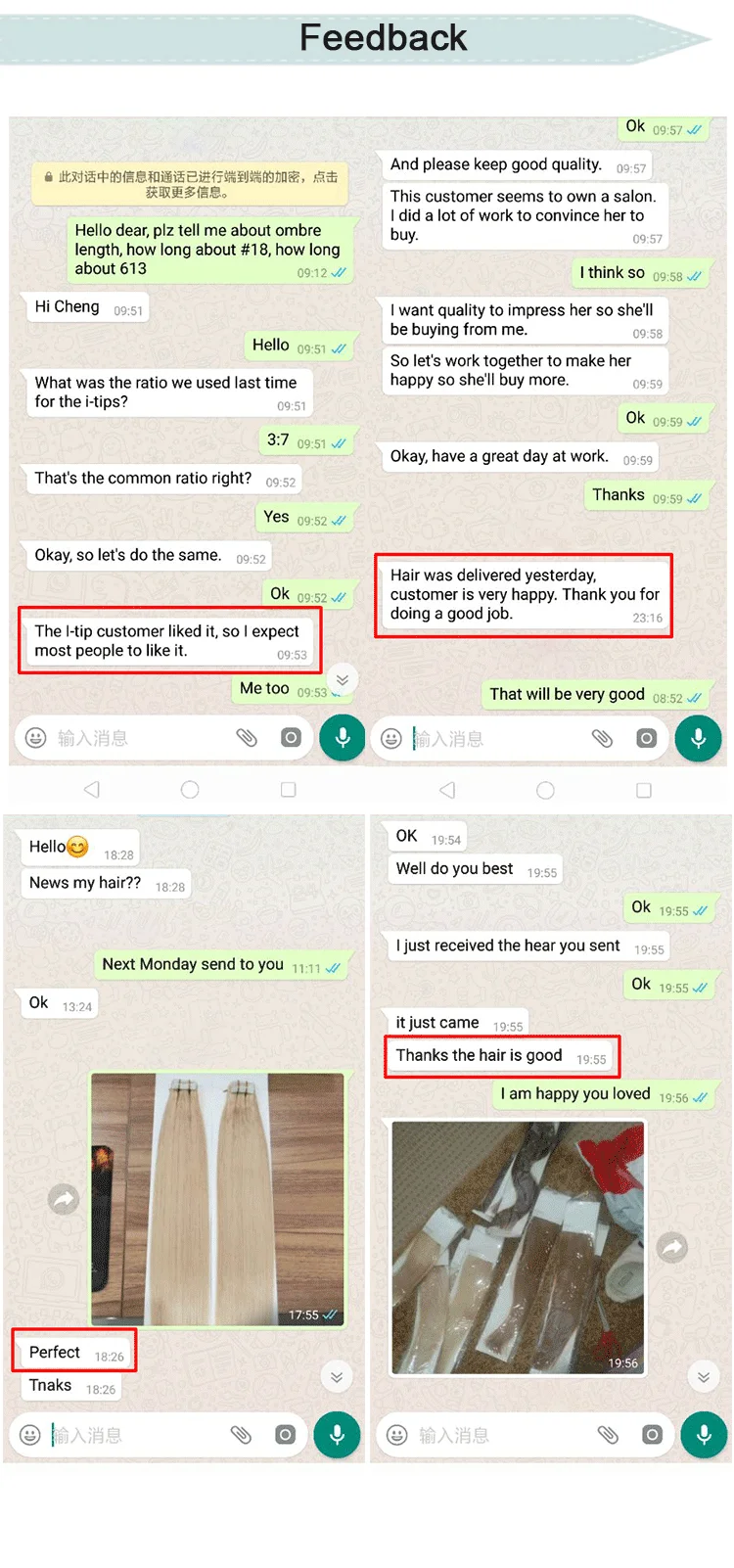Select the 'Perfect' message bubble
Image resolution: width=734 pixels, height=1568 pixels.
pyautogui.click(x=75, y=1353)
